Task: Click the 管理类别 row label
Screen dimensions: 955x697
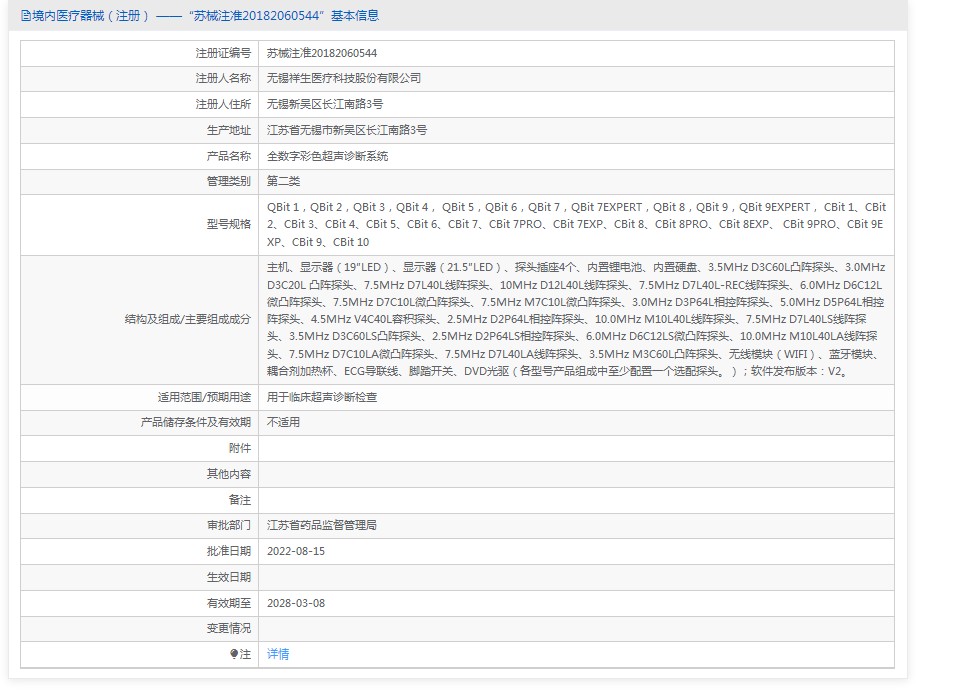Action: click(228, 181)
